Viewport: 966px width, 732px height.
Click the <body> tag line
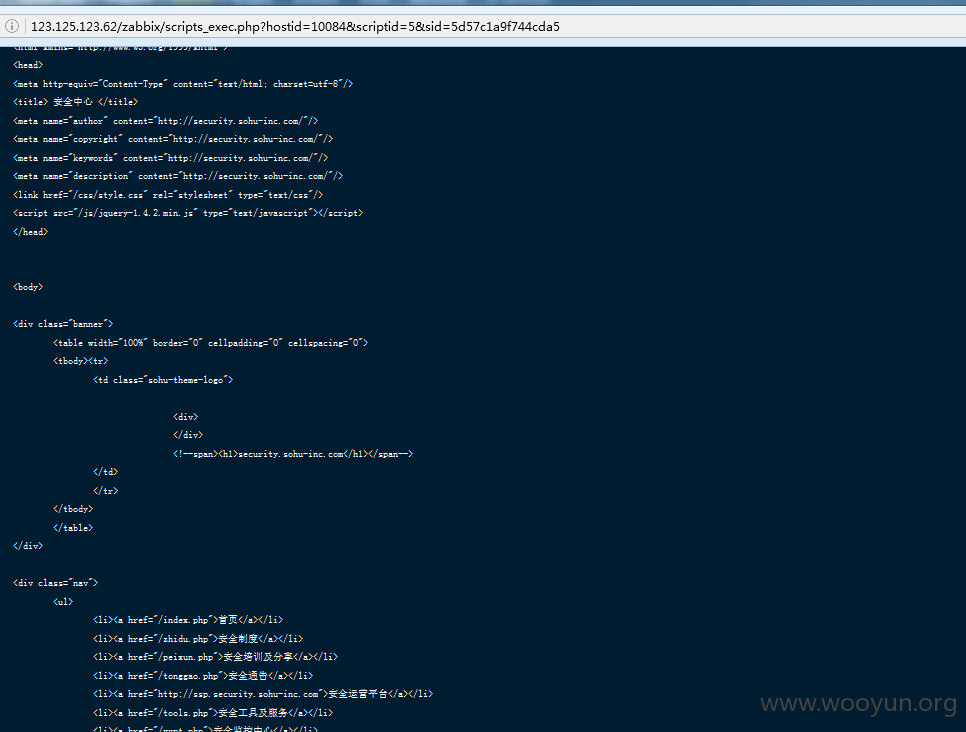[28, 287]
